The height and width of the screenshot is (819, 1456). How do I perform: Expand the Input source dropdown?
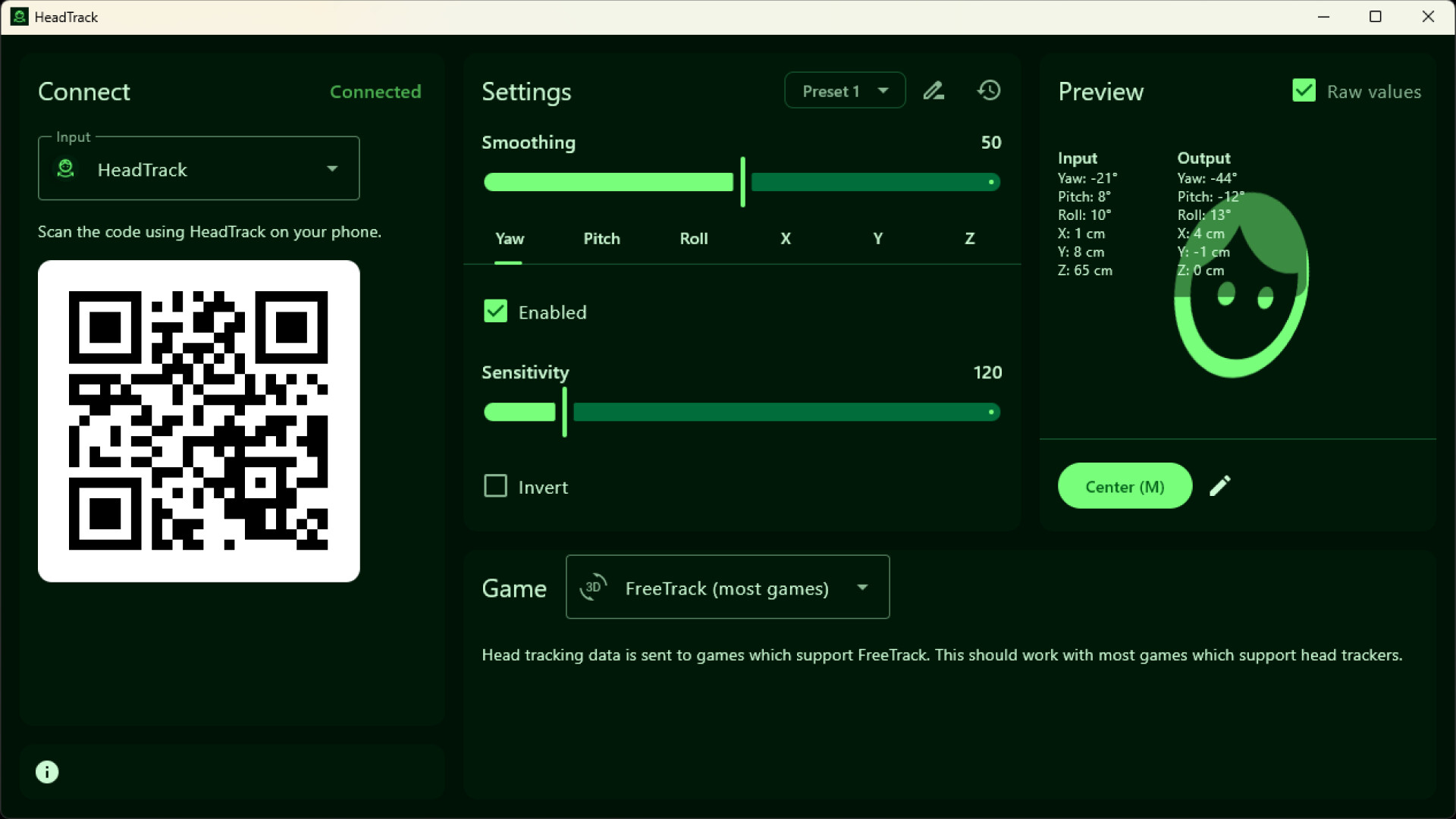click(x=332, y=168)
